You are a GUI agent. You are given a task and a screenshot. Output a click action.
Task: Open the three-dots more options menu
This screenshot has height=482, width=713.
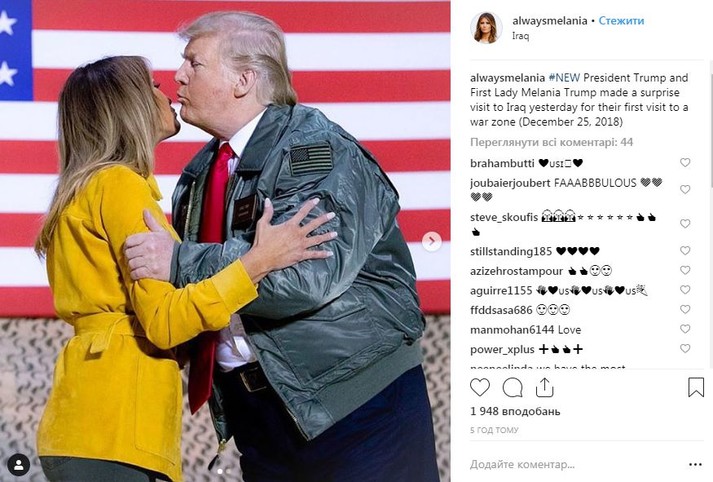(x=695, y=464)
